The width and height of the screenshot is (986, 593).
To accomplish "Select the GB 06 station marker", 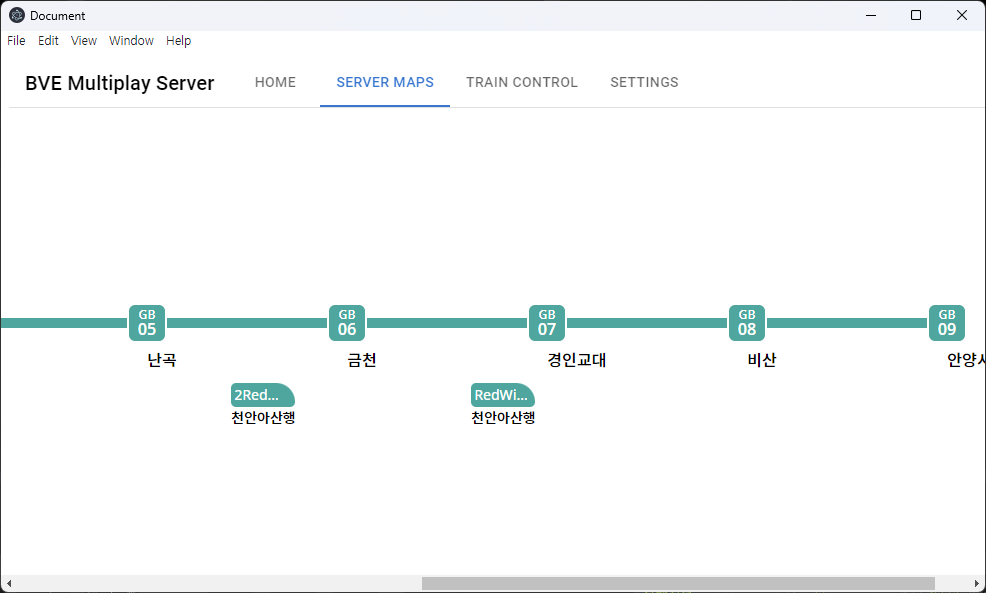I will (347, 323).
